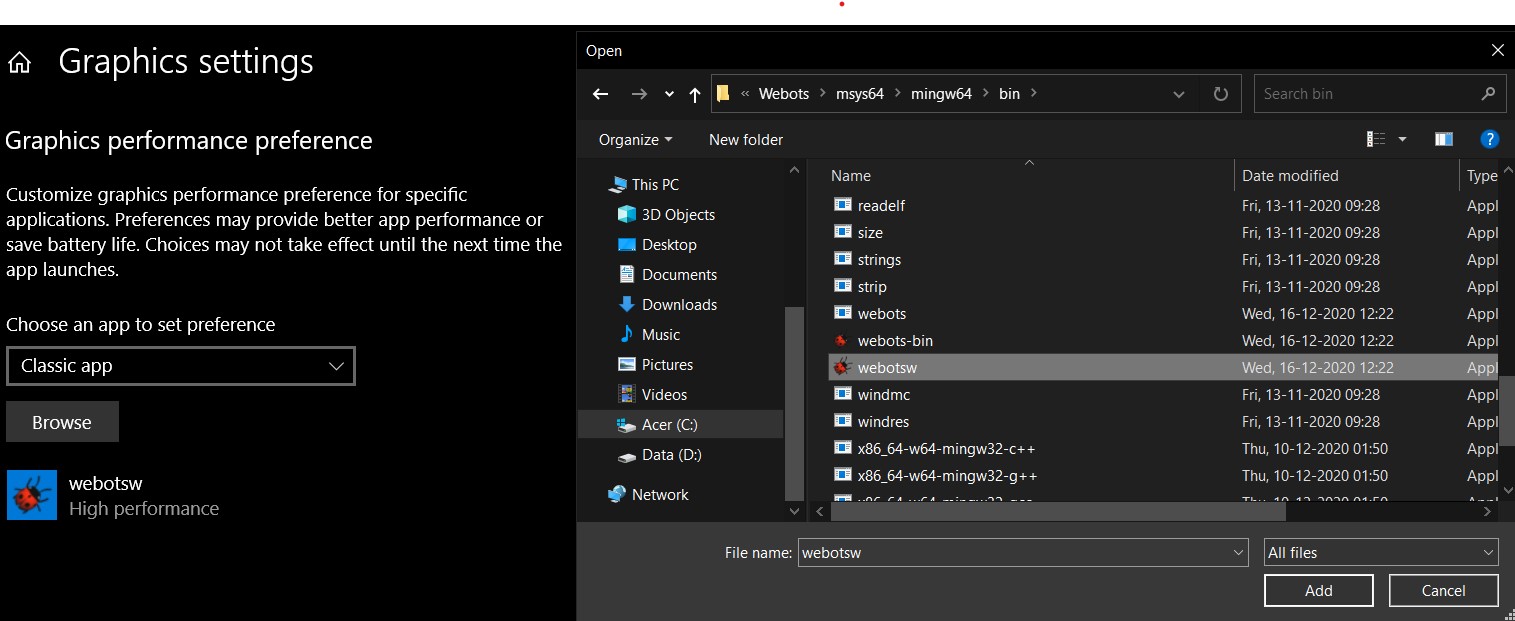Go forward in the Open dialog
The height and width of the screenshot is (621, 1515).
click(x=639, y=94)
